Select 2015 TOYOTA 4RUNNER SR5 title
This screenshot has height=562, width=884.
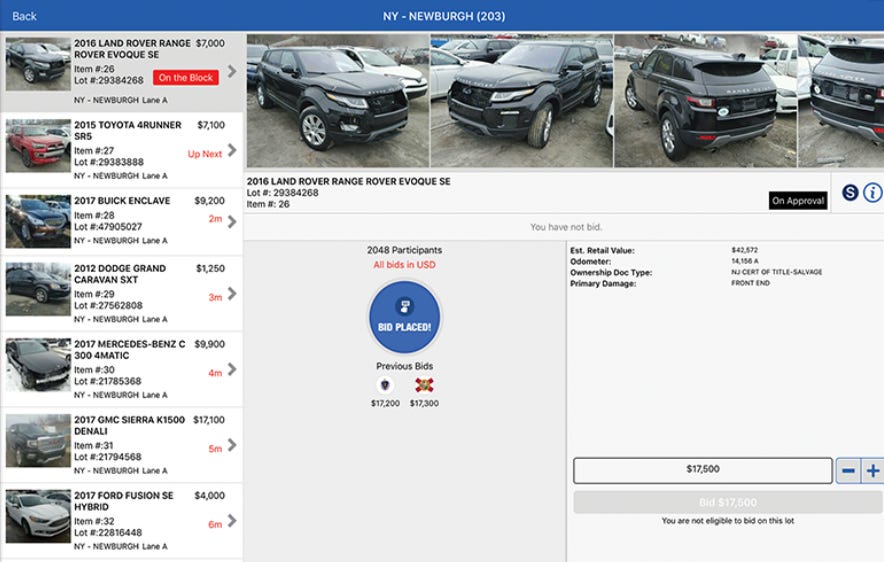(x=128, y=131)
